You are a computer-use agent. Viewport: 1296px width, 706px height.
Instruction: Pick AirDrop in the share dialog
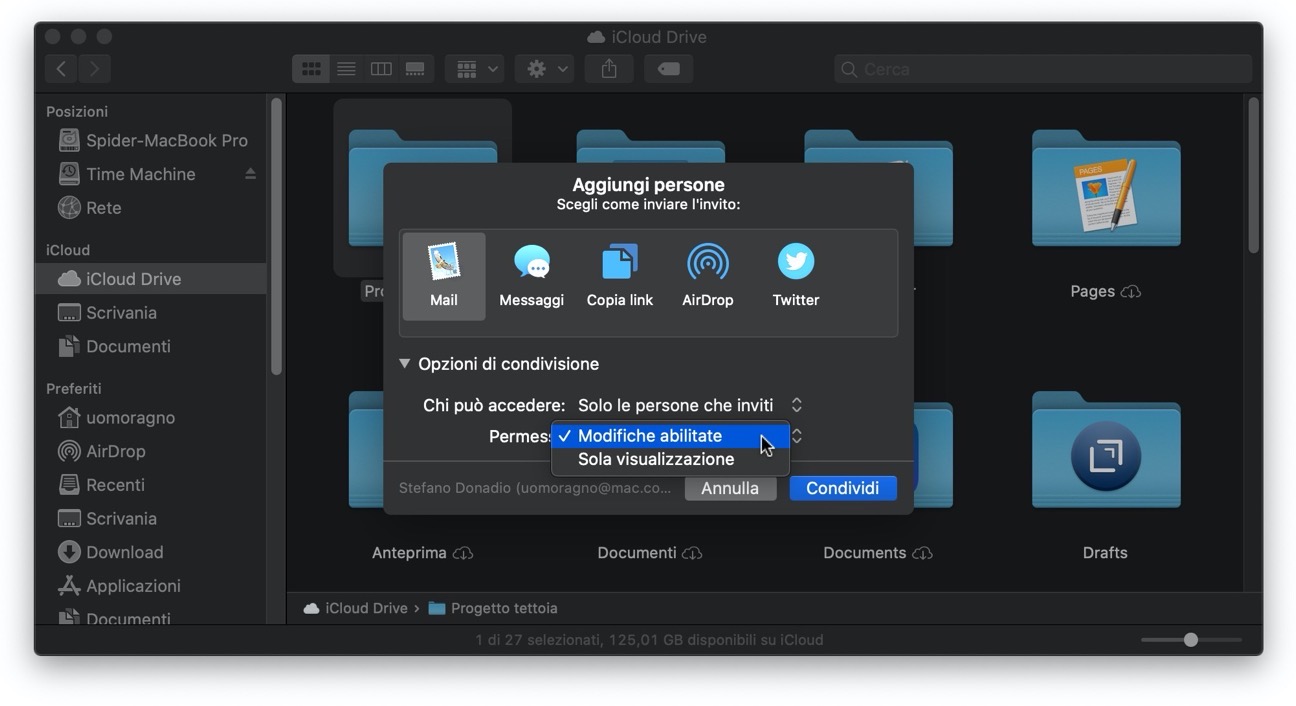707,275
